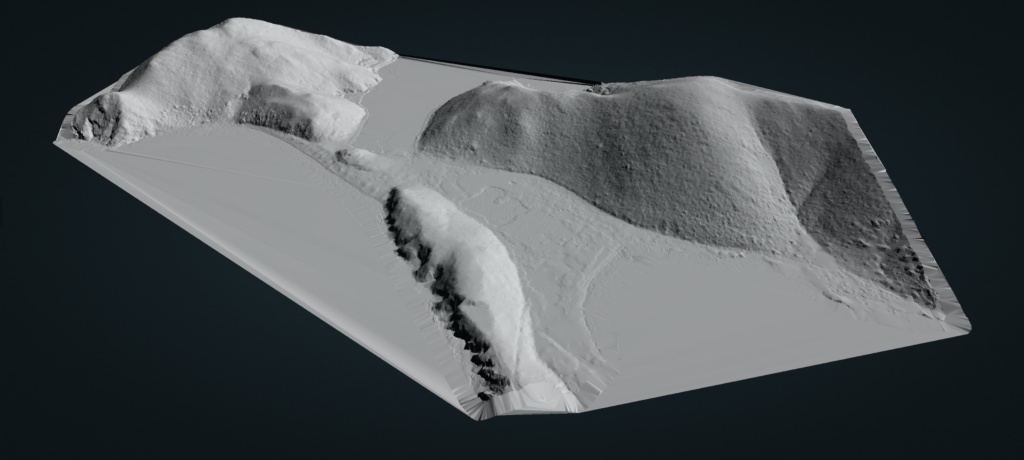Click the smooth flat plain on left side
This screenshot has height=460, width=1024.
tap(250, 220)
